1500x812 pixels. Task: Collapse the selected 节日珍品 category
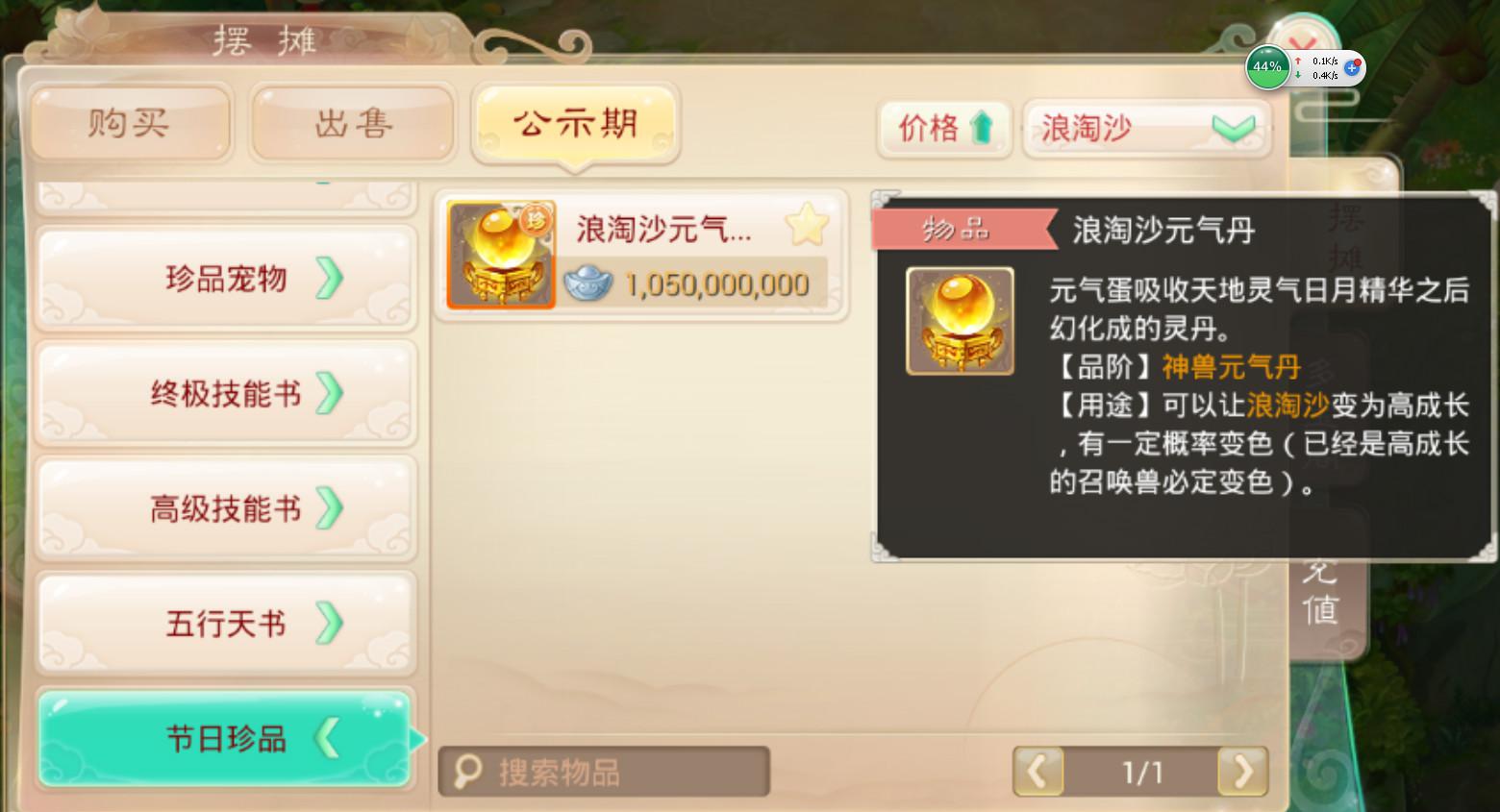[x=226, y=739]
